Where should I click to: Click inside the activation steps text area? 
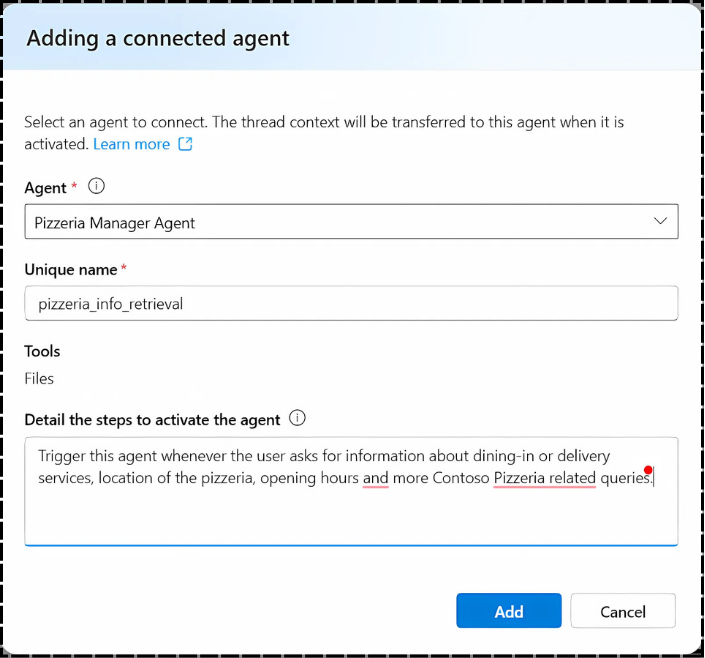[351, 491]
